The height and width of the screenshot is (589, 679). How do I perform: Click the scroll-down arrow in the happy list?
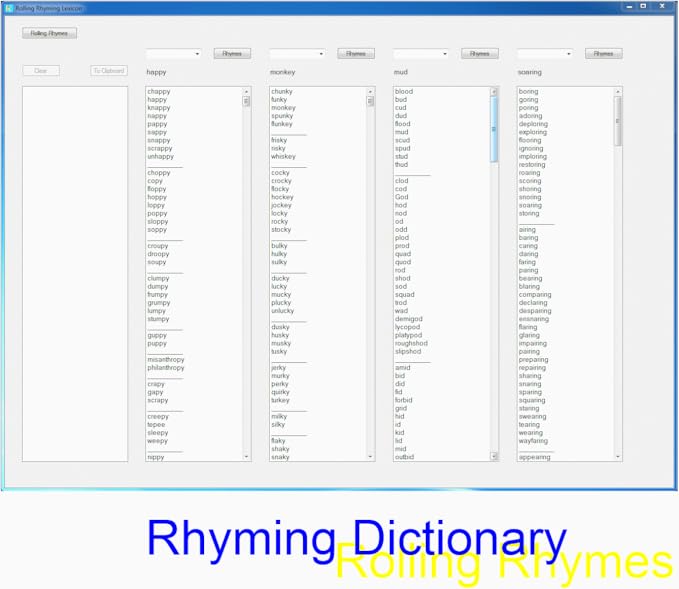(247, 456)
